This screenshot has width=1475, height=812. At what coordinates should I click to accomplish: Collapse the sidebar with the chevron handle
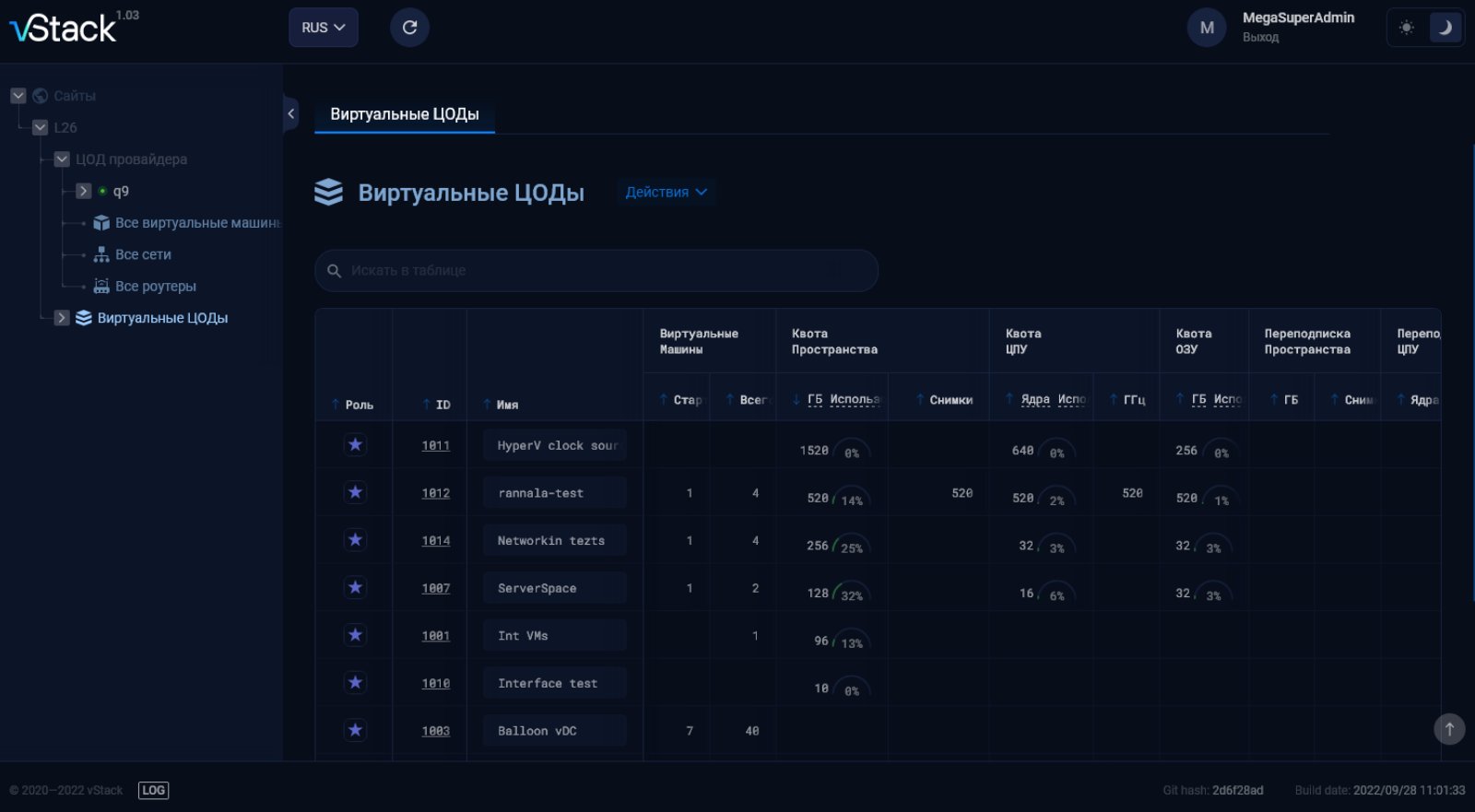[290, 114]
